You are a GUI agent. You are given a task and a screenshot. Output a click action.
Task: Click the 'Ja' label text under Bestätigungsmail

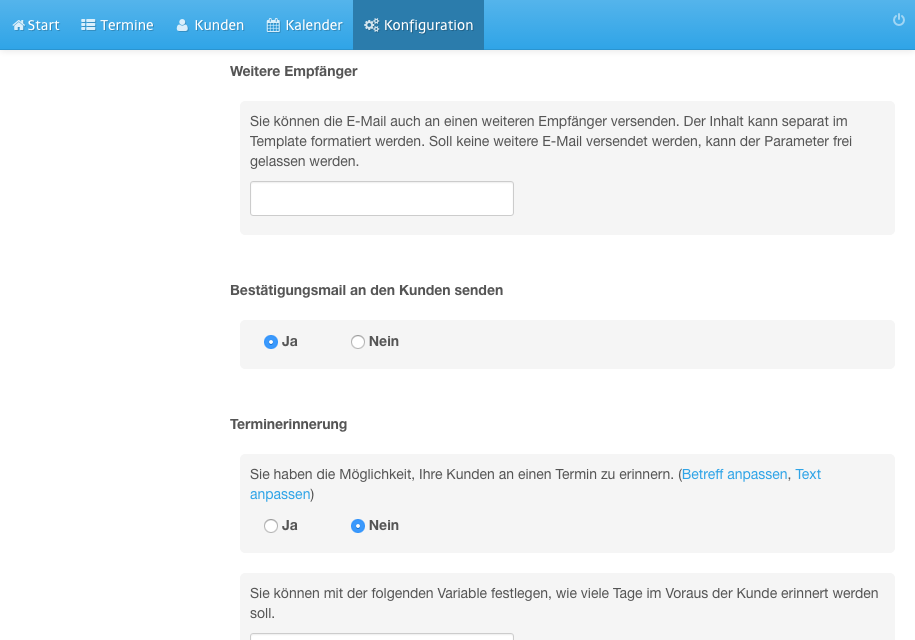click(x=289, y=341)
